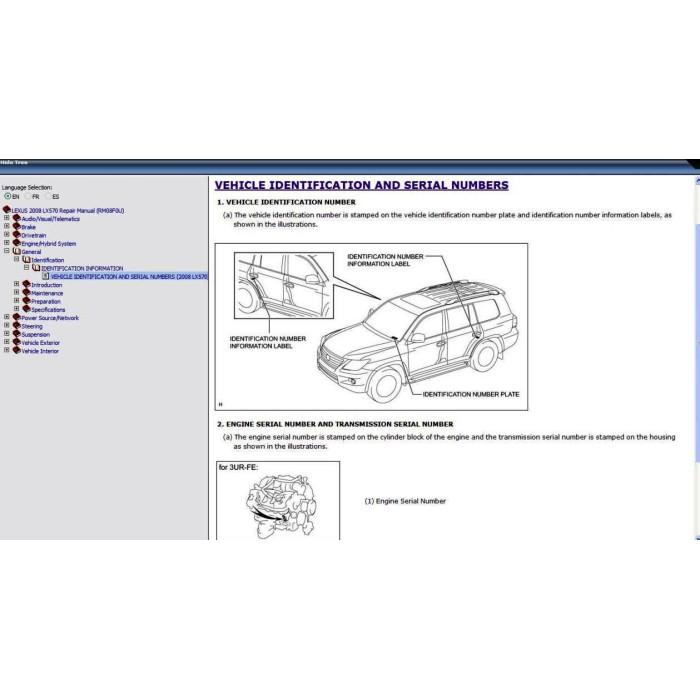Viewport: 700px width, 700px height.
Task: Select the FR language radio button
Action: point(28,196)
